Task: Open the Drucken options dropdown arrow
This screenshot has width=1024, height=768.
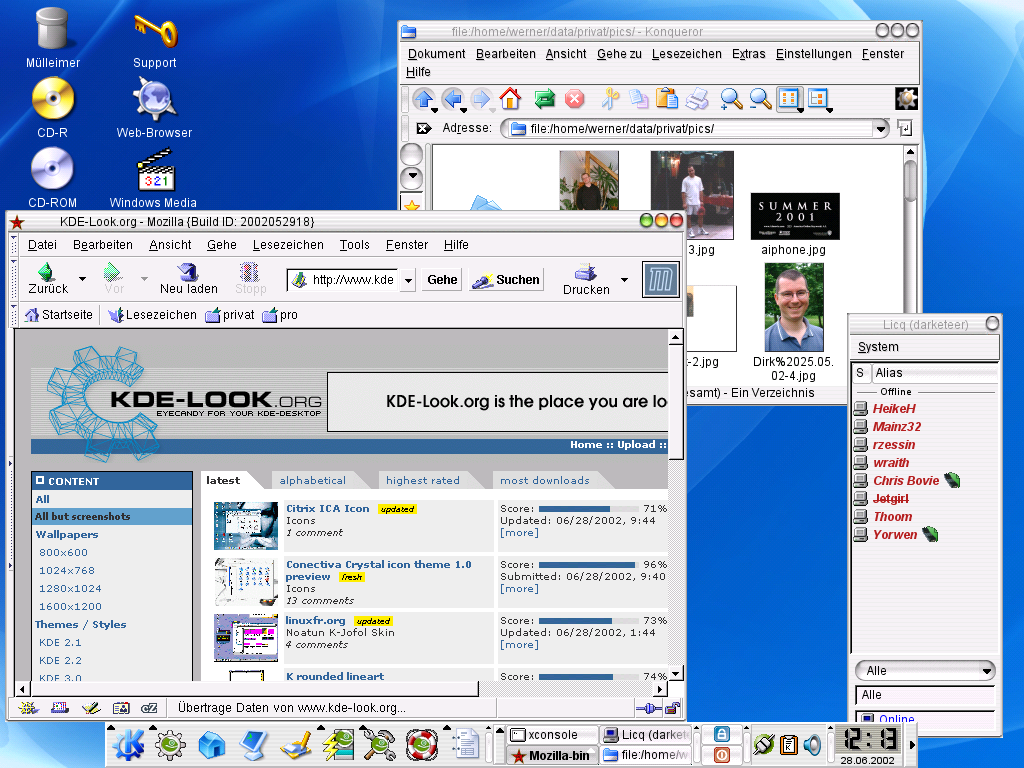Action: (x=624, y=280)
